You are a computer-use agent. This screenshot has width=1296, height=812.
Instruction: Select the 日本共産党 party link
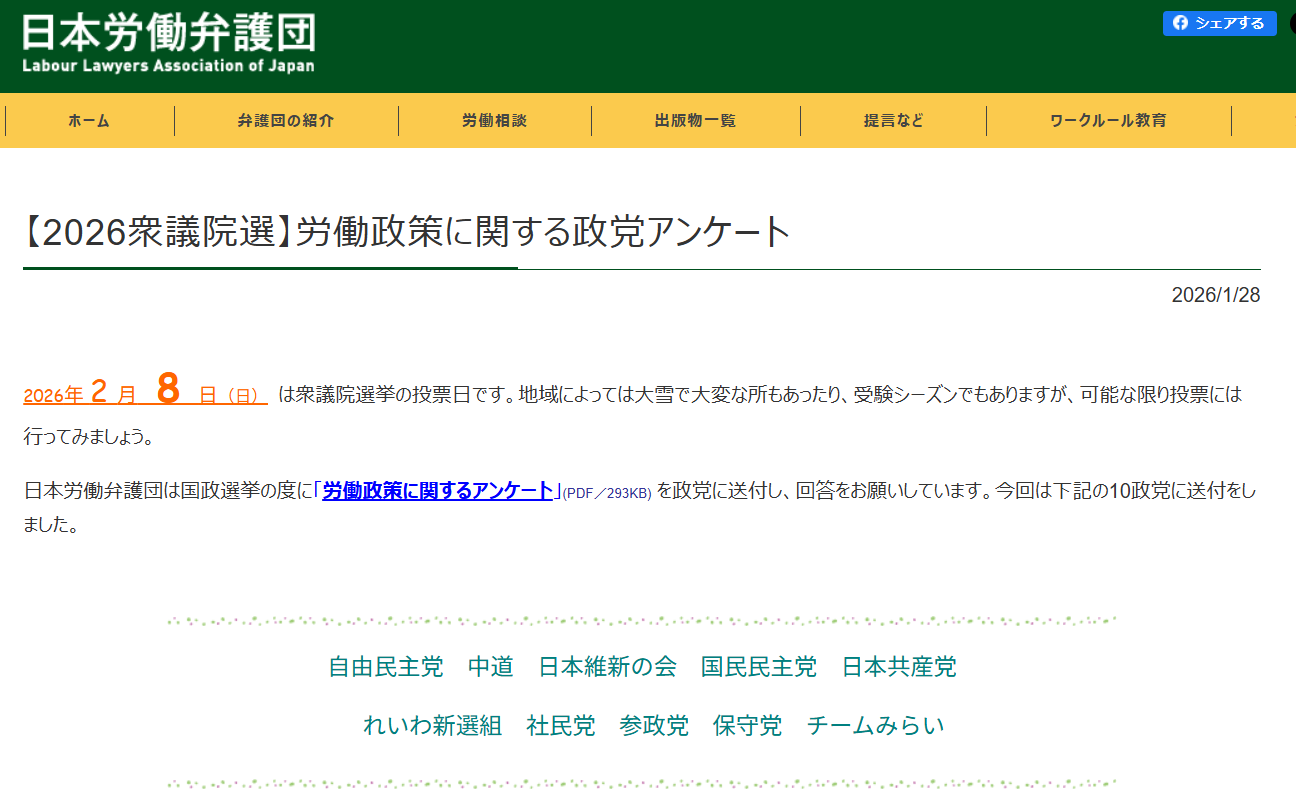tap(898, 667)
